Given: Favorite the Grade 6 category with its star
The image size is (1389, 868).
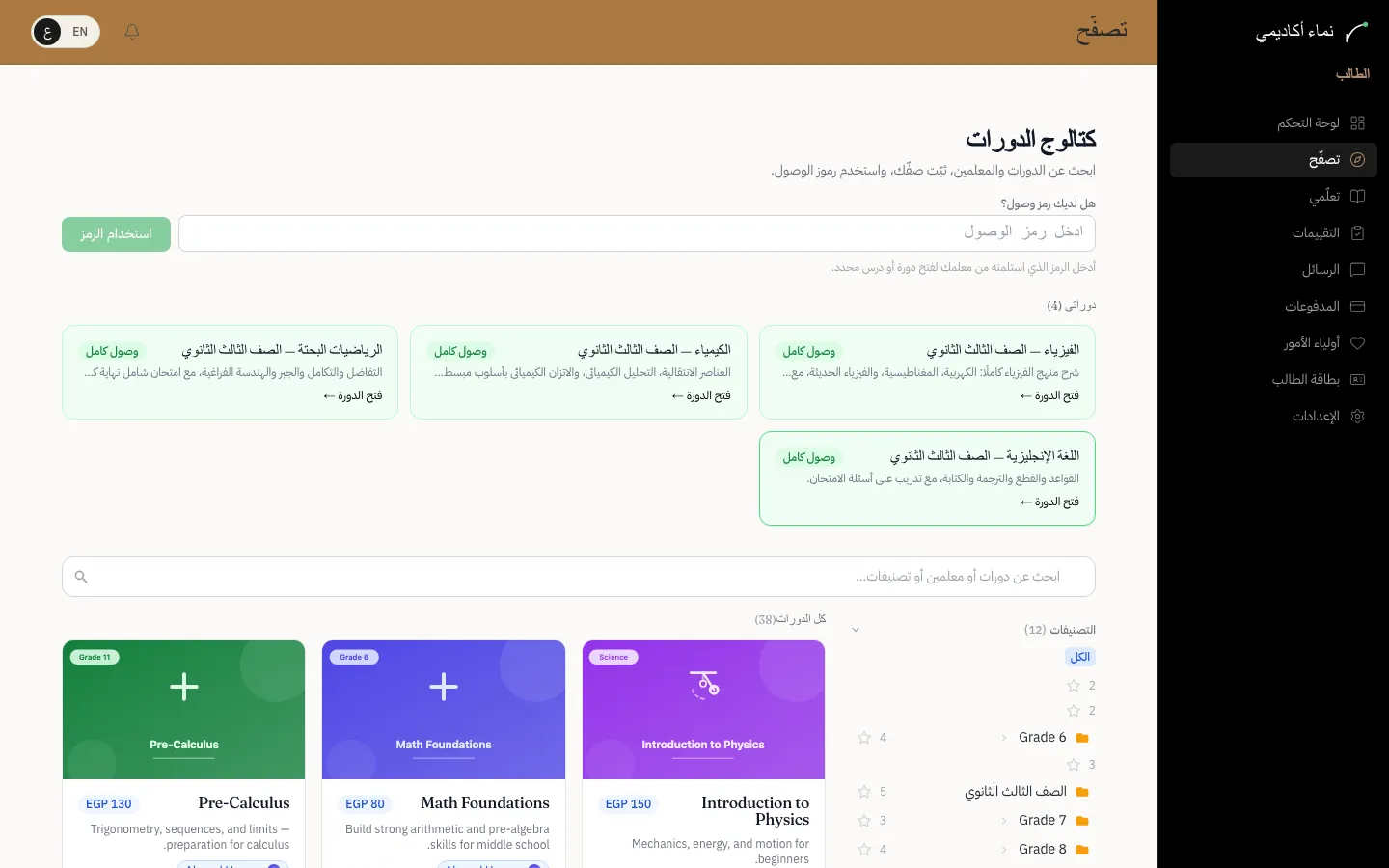Looking at the screenshot, I should (x=864, y=738).
